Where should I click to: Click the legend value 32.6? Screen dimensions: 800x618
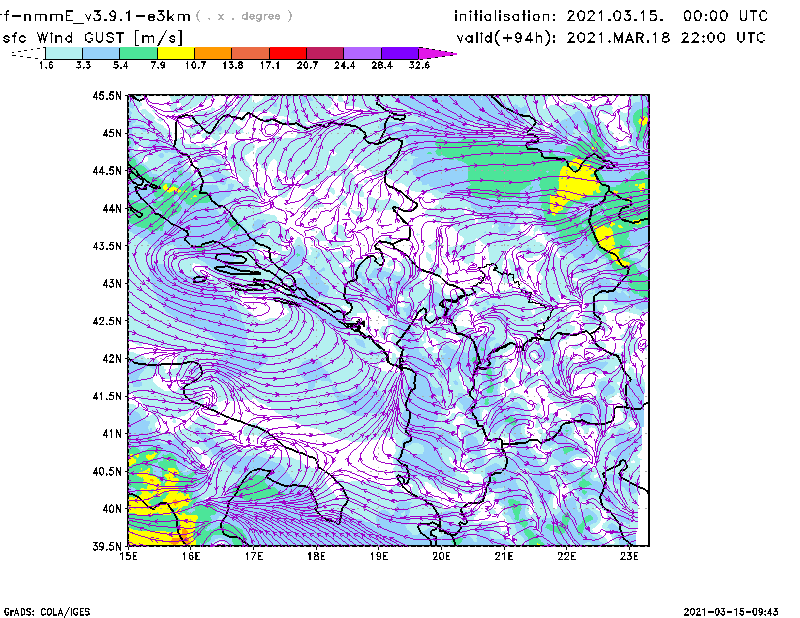[x=419, y=65]
